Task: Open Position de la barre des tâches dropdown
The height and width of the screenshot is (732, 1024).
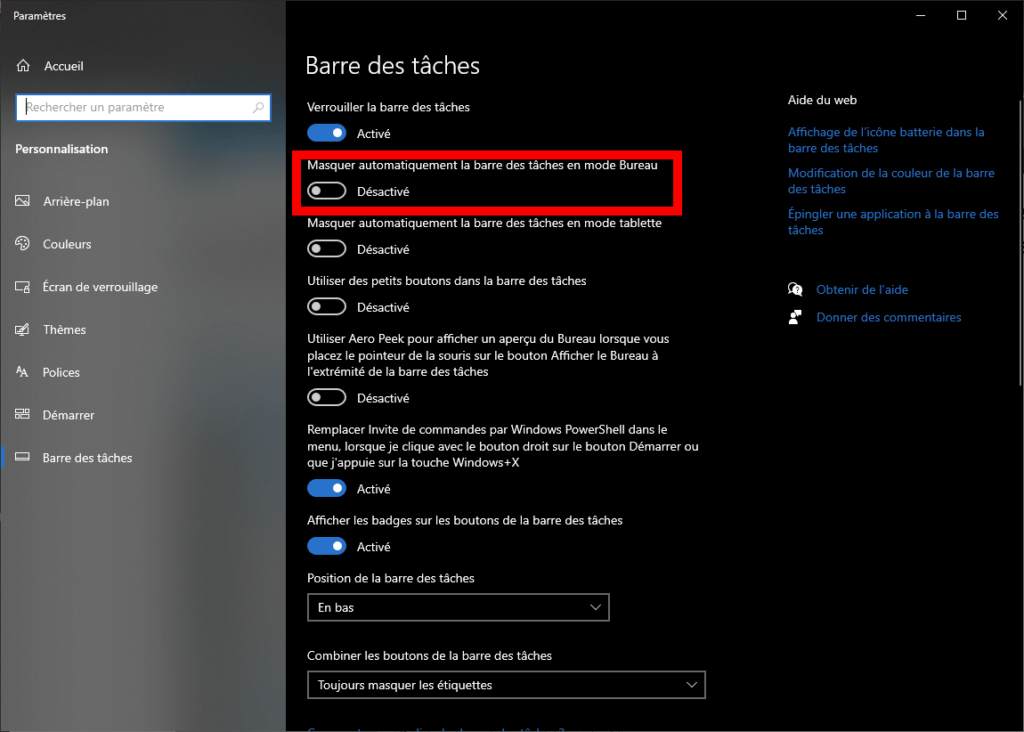Action: point(458,607)
